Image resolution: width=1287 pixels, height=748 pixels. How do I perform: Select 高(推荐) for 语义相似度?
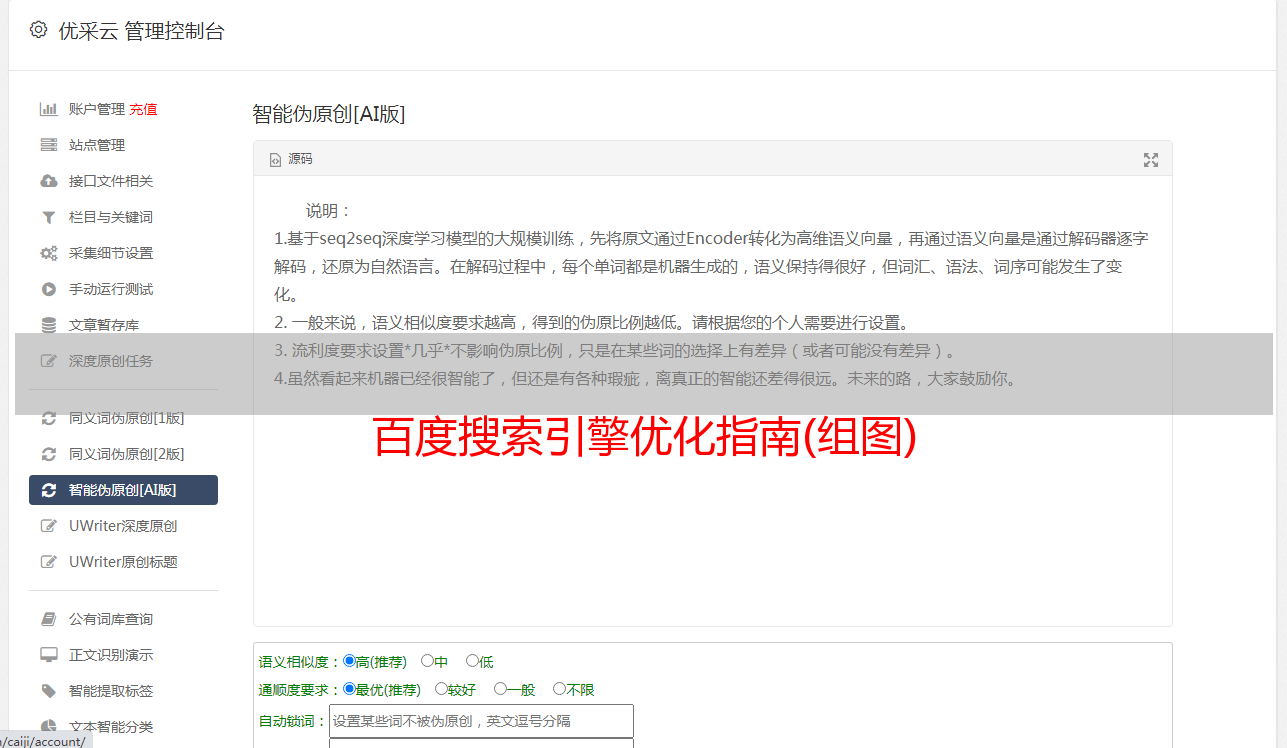tap(349, 661)
